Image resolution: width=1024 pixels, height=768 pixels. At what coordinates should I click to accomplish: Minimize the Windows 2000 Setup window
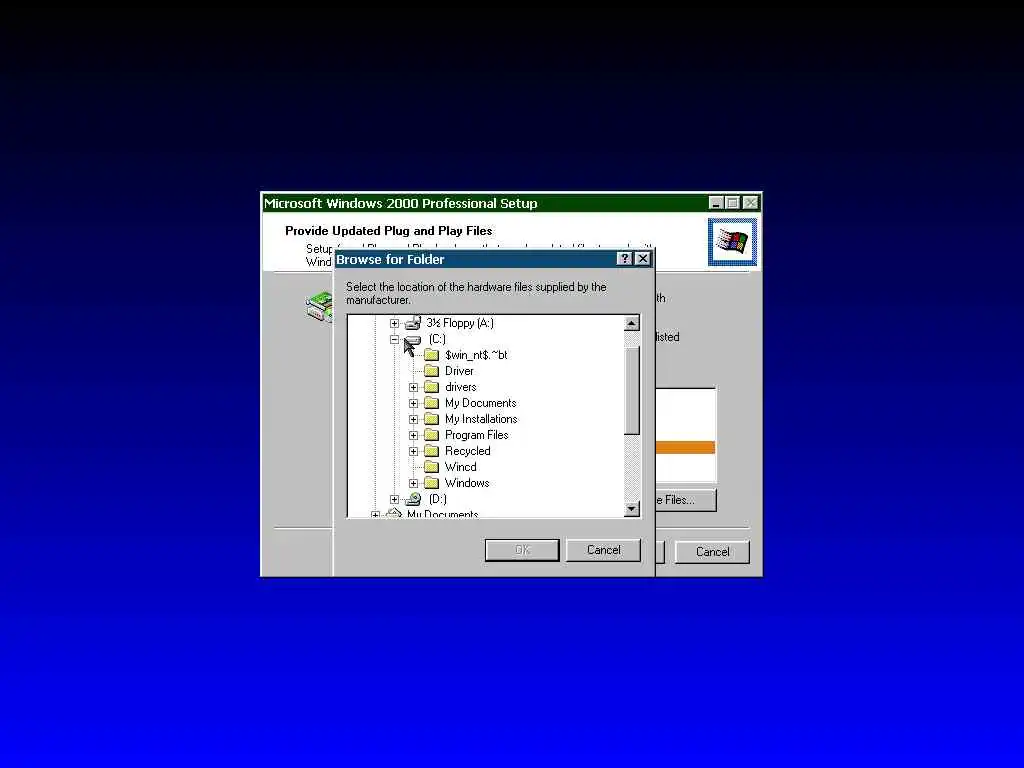click(716, 203)
